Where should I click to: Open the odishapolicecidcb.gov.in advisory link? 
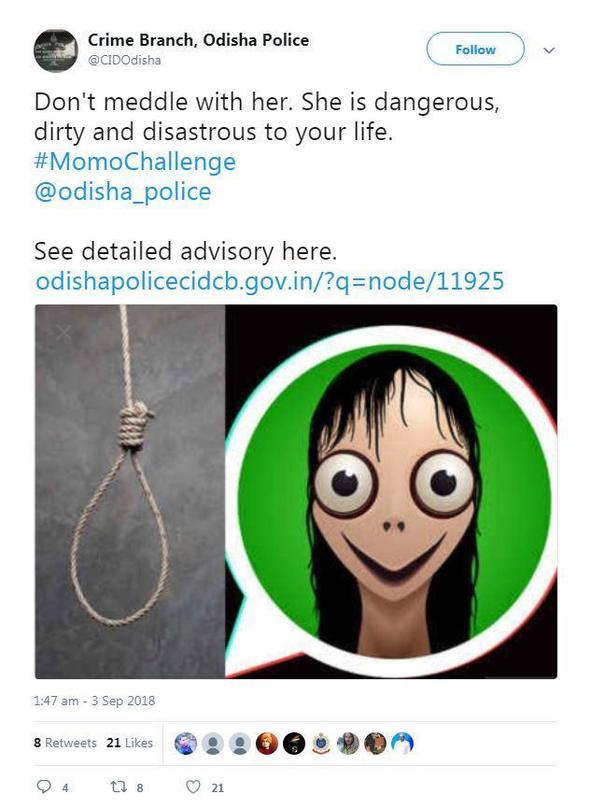point(269,282)
